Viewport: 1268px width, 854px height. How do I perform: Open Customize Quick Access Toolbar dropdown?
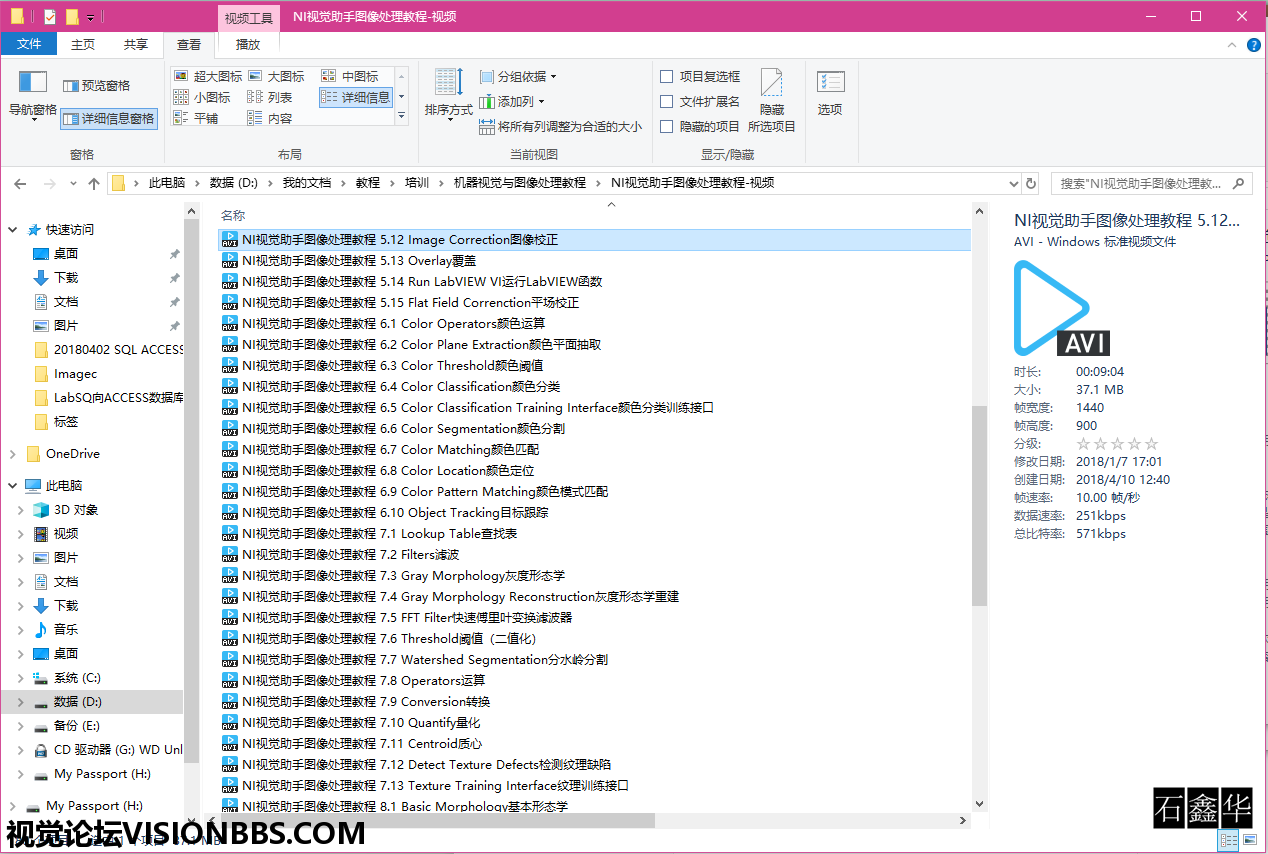coord(91,17)
